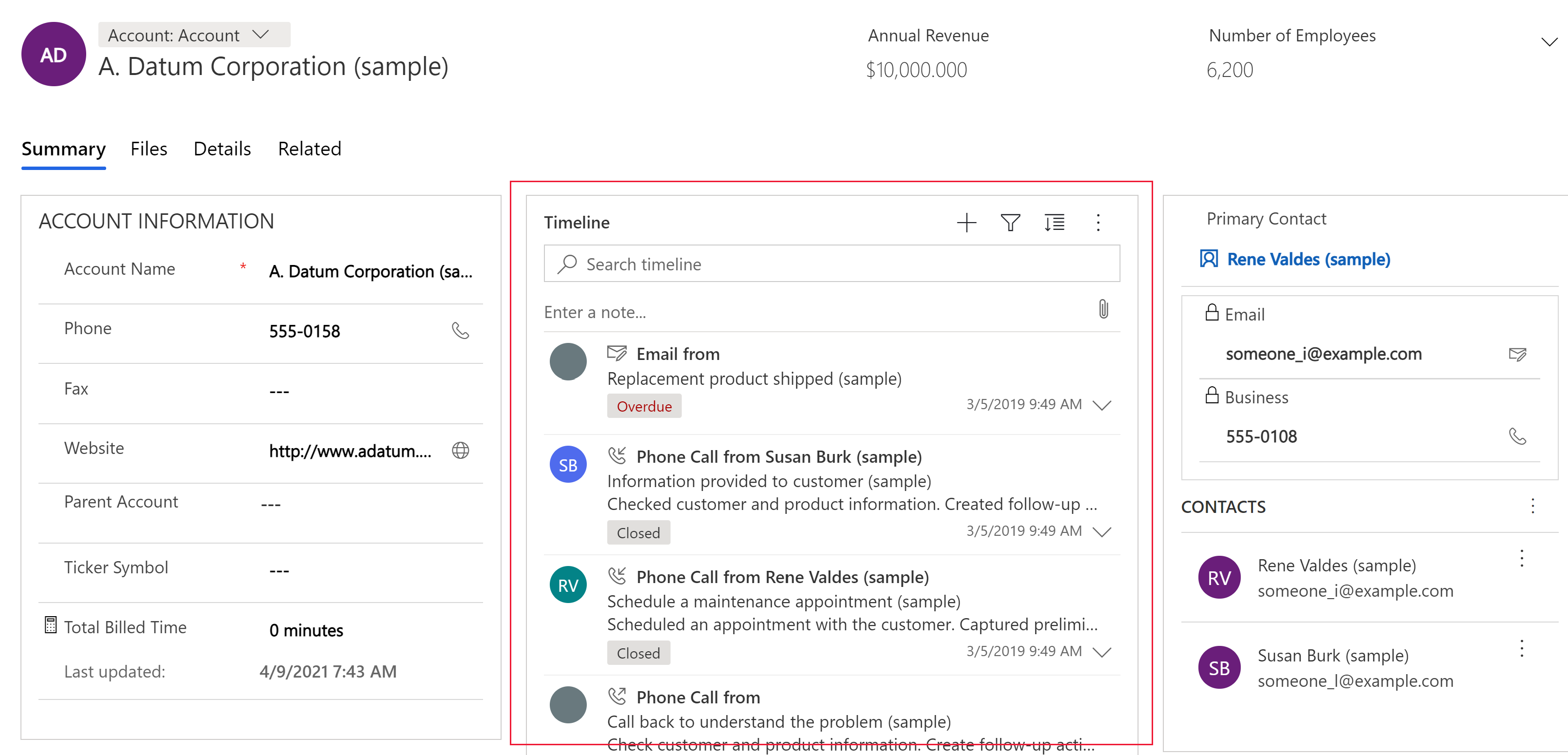Click the website globe icon

459,449
